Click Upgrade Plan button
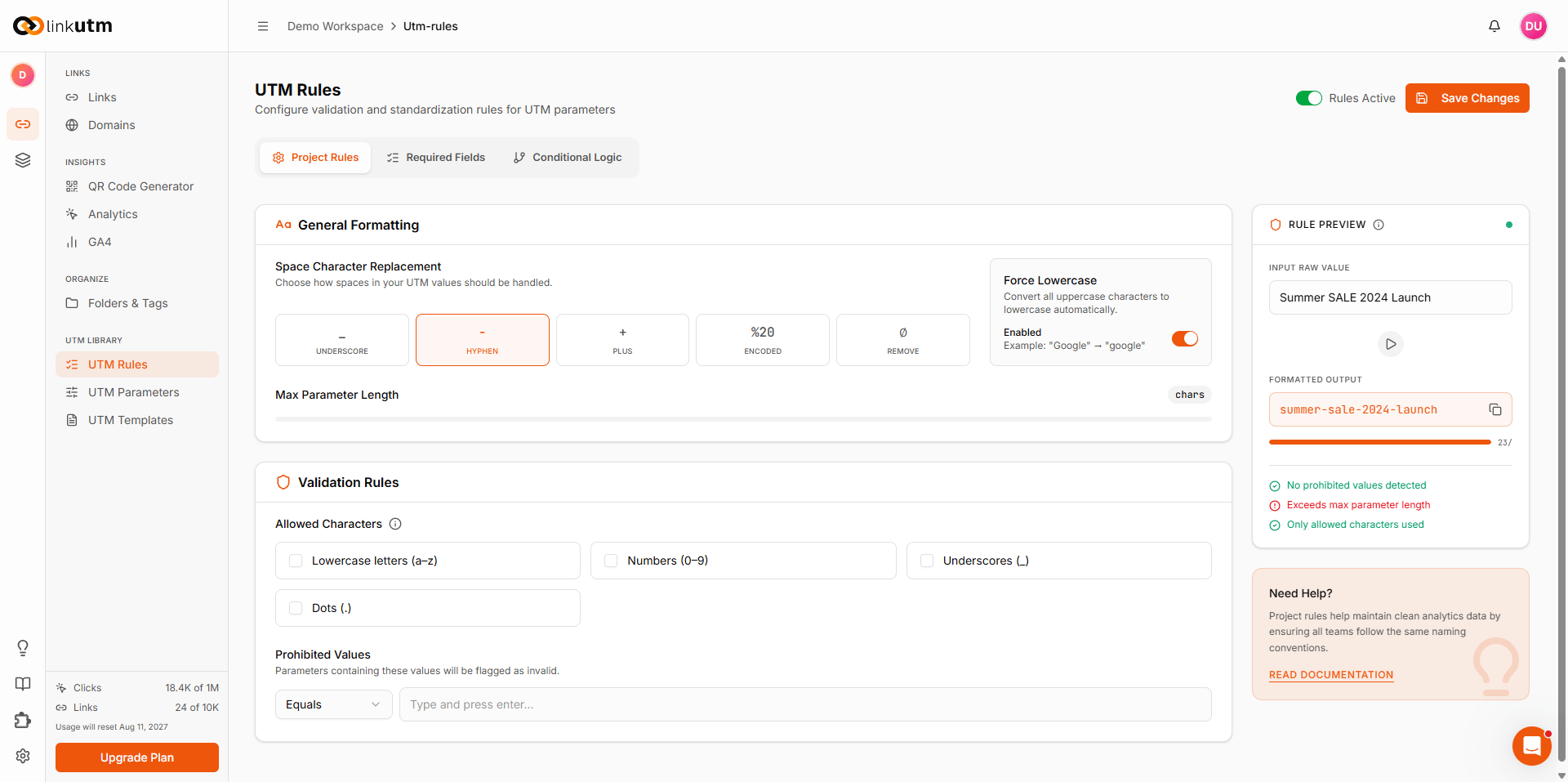 pos(137,757)
